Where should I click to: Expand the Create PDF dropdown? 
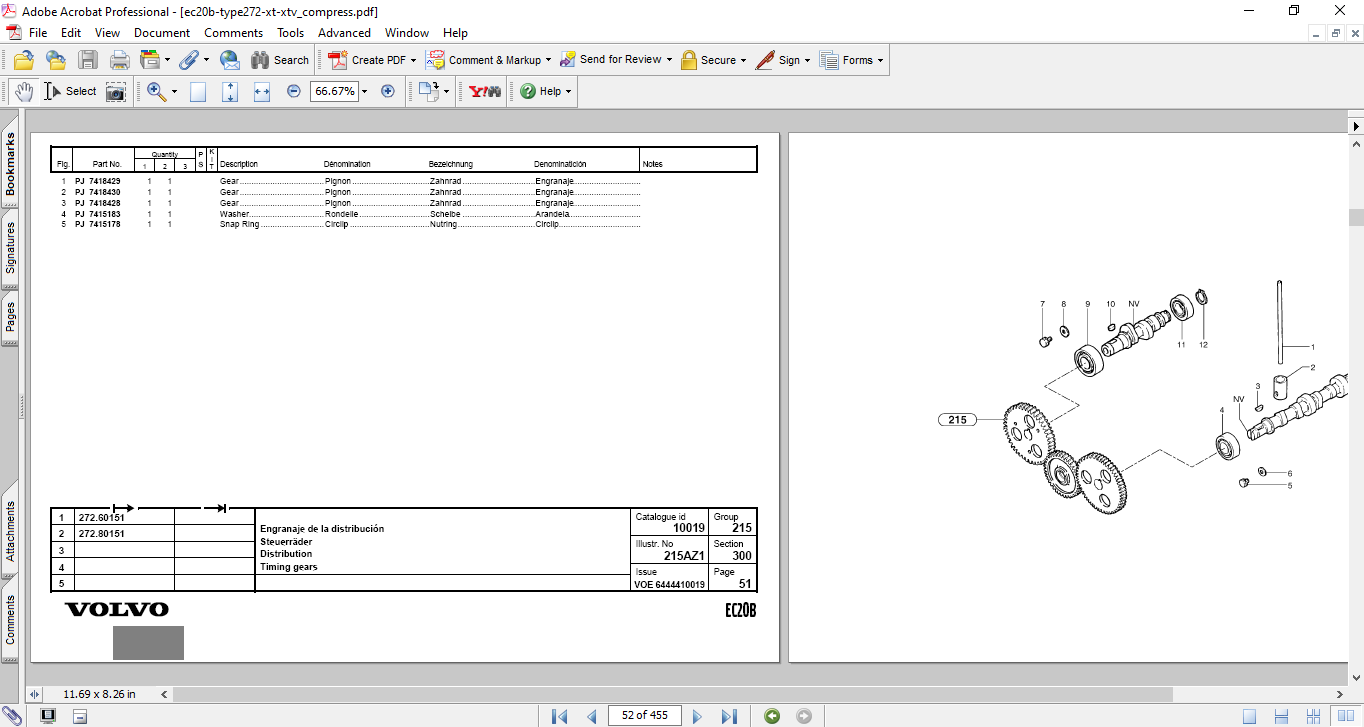(x=413, y=60)
